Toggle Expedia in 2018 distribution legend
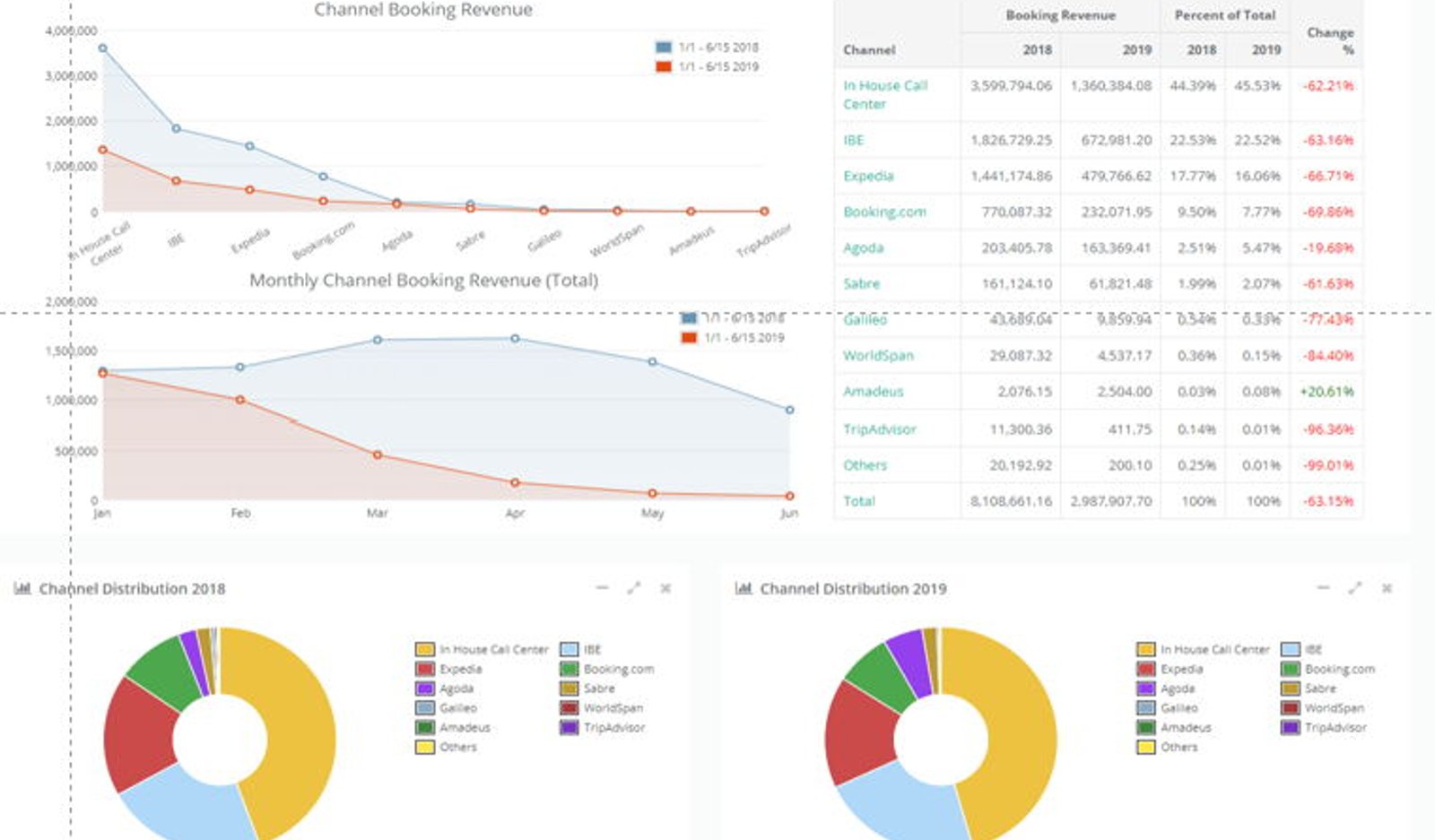 pyautogui.click(x=448, y=669)
